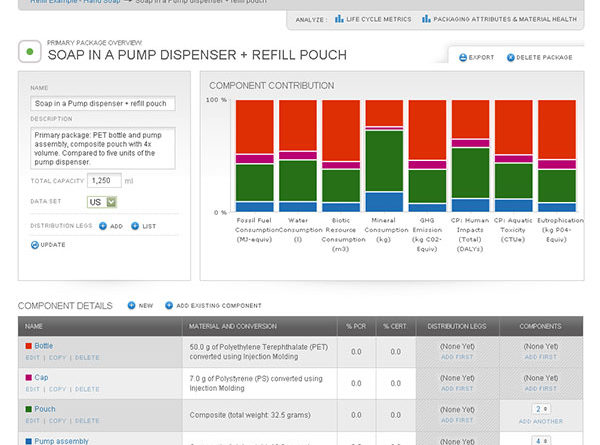Open Packaging Attributes & Material Health analysis
This screenshot has height=445, width=600.
[499, 19]
